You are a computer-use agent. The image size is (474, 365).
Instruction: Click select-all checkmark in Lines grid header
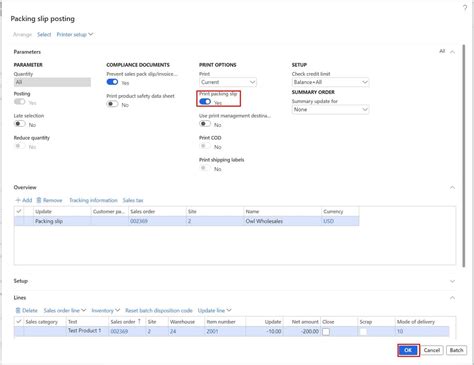click(x=19, y=322)
